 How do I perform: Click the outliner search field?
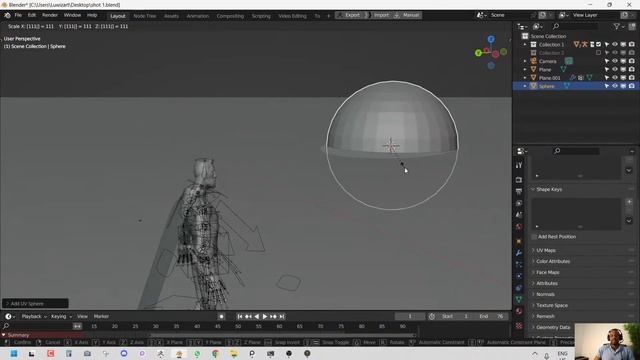pyautogui.click(x=575, y=26)
